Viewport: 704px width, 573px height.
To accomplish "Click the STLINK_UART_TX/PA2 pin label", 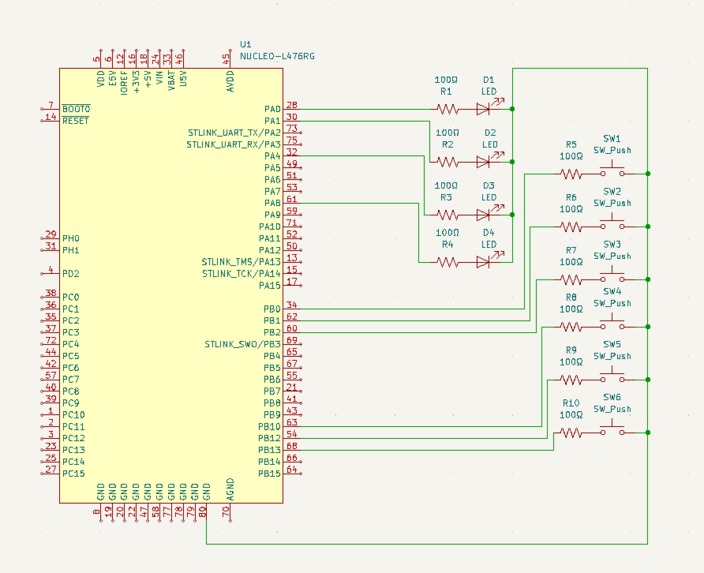I will 234,133.
